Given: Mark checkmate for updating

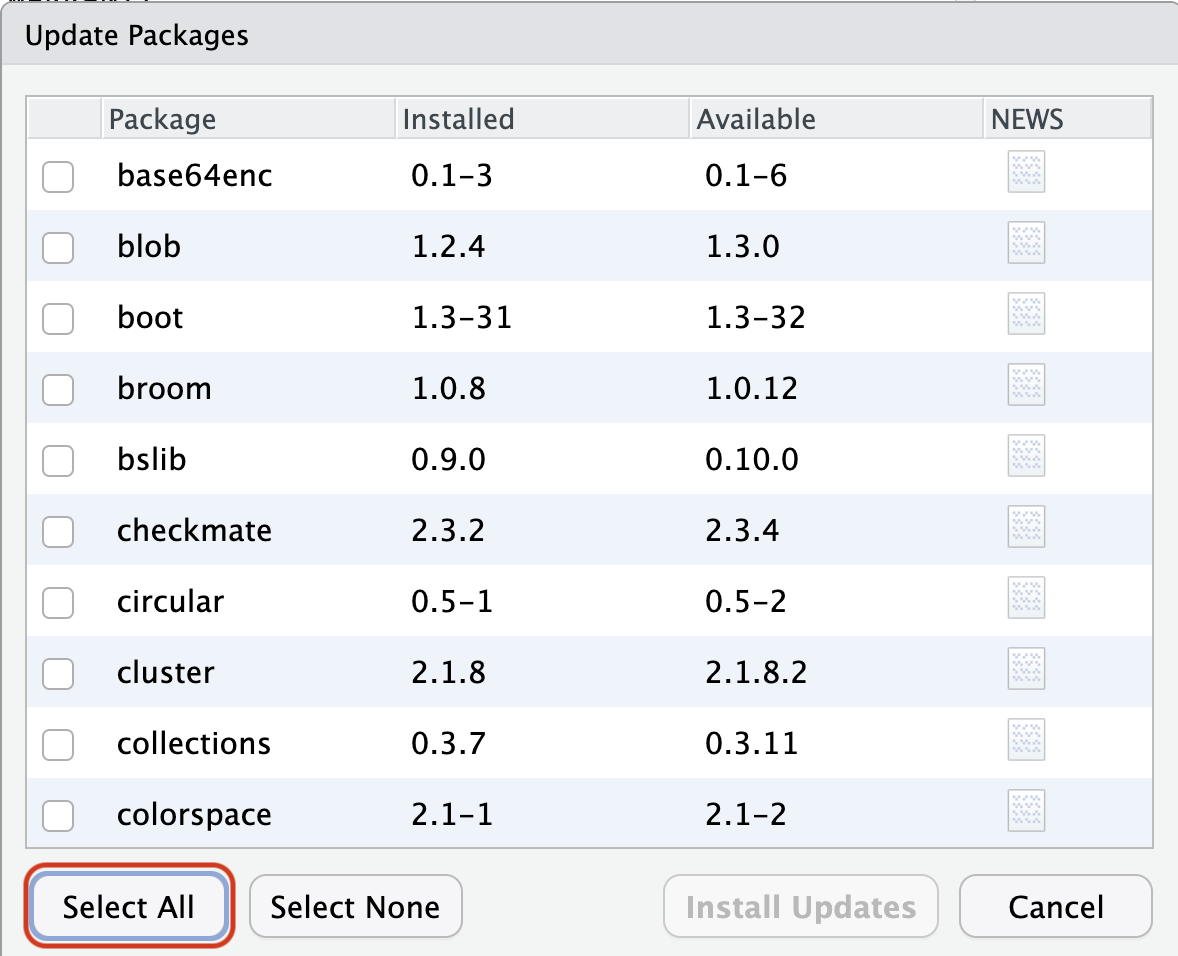Looking at the screenshot, I should (57, 532).
